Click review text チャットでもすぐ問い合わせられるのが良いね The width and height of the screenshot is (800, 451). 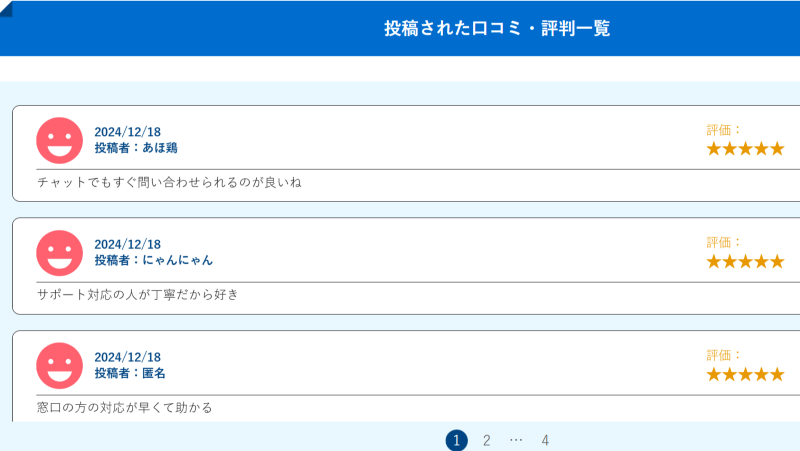pyautogui.click(x=169, y=183)
